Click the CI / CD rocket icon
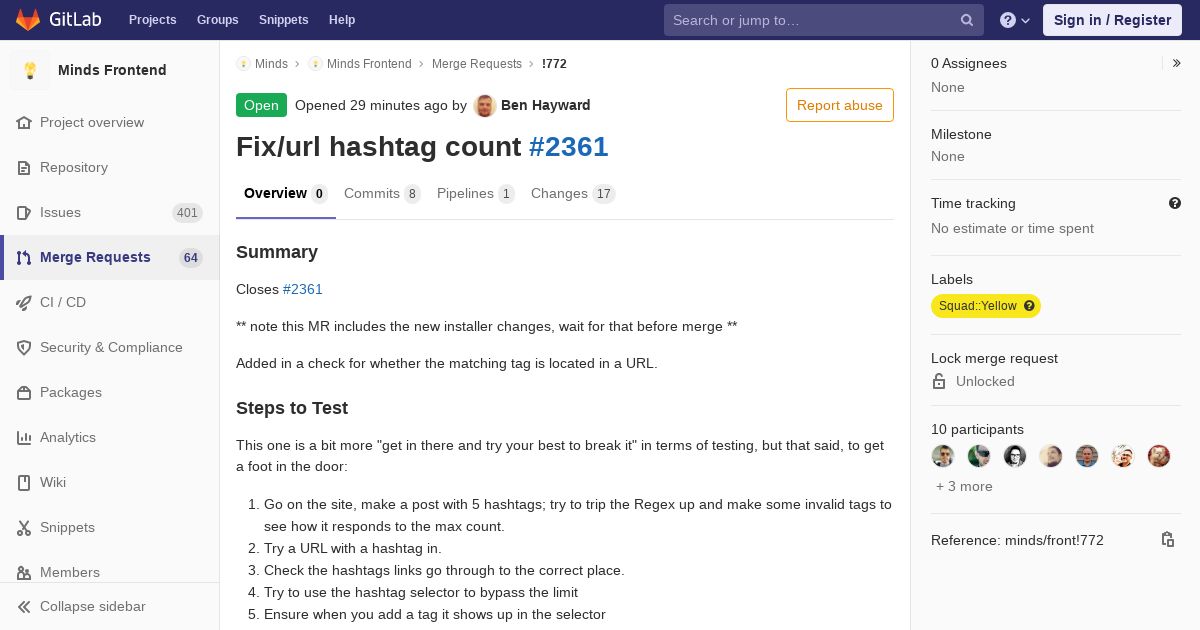1200x630 pixels. tap(24, 302)
